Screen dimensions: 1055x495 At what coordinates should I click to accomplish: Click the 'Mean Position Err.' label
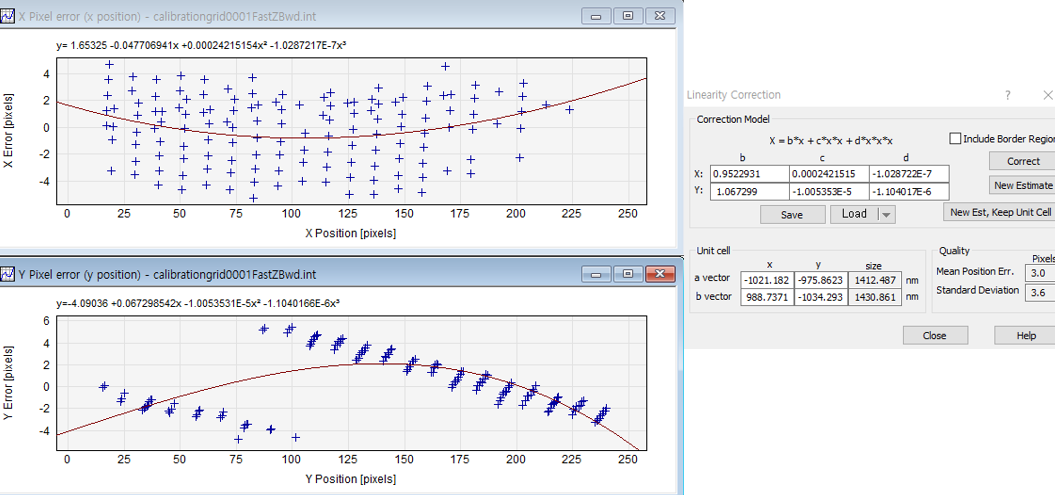pyautogui.click(x=977, y=271)
